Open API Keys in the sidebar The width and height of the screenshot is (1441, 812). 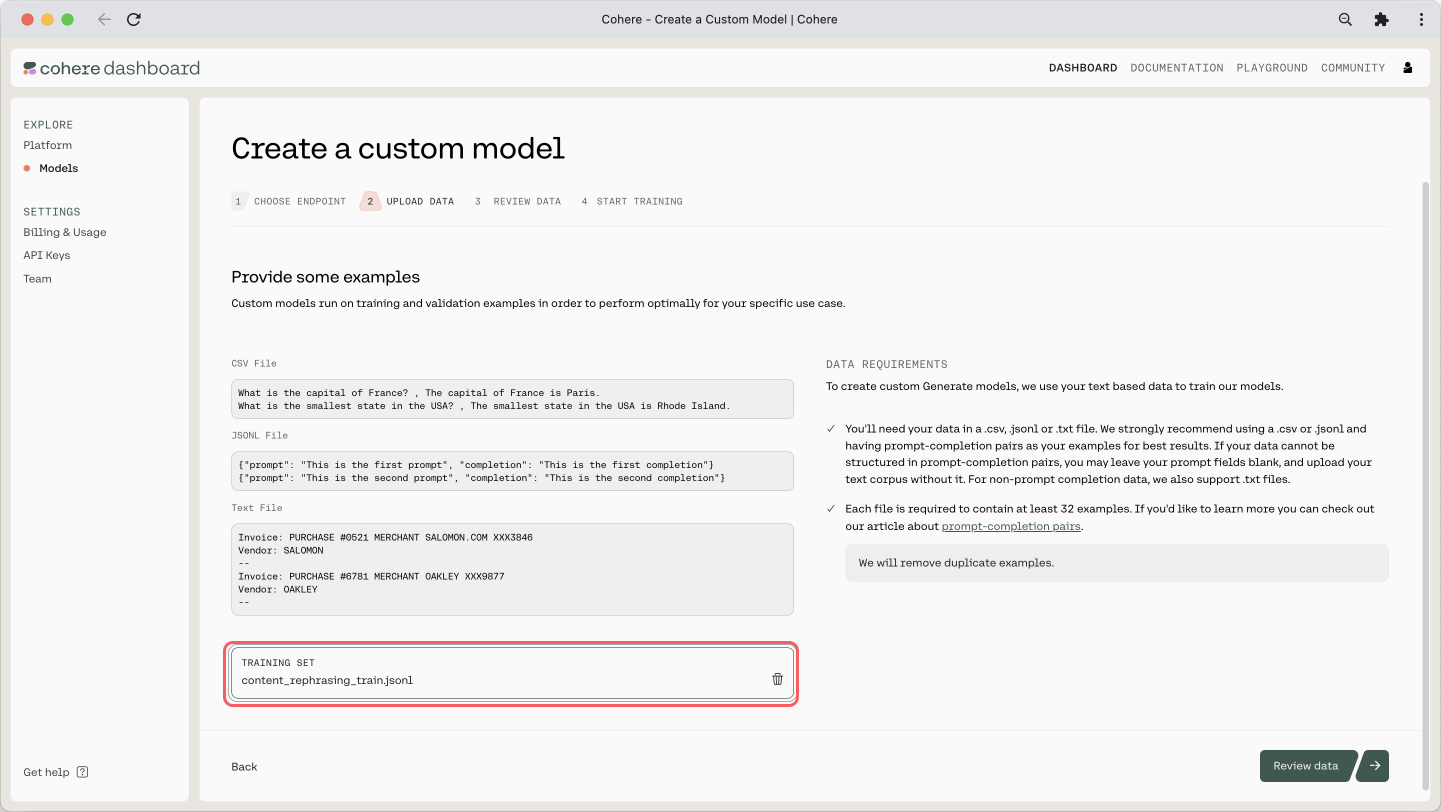pos(47,255)
